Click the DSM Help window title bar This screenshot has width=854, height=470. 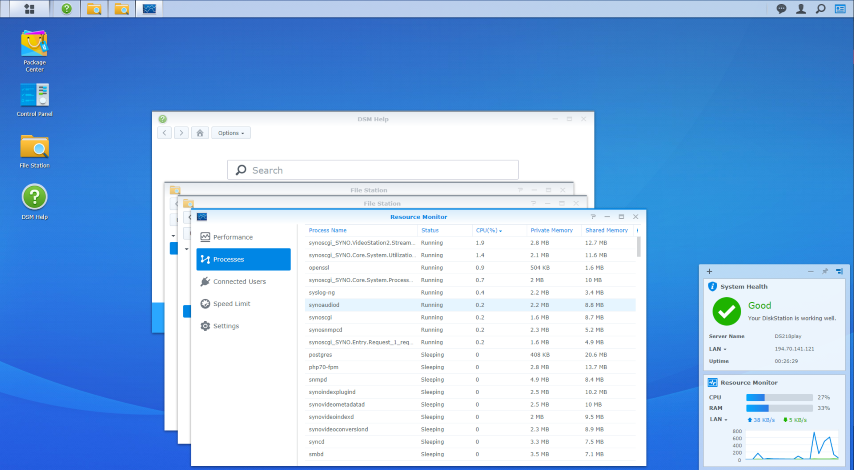pyautogui.click(x=373, y=119)
